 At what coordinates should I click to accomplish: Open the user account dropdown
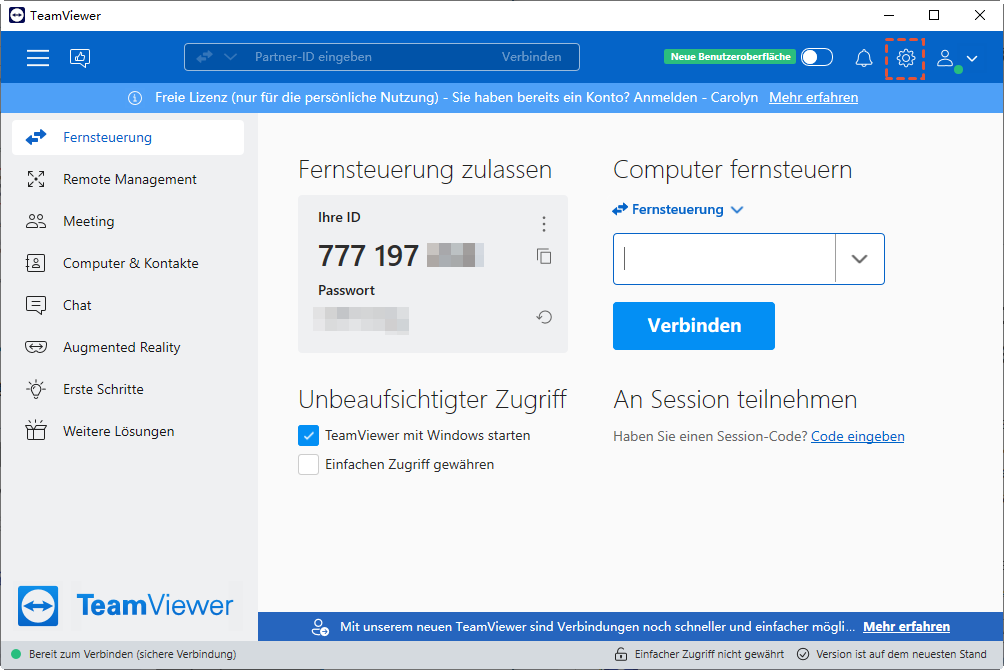pos(957,58)
